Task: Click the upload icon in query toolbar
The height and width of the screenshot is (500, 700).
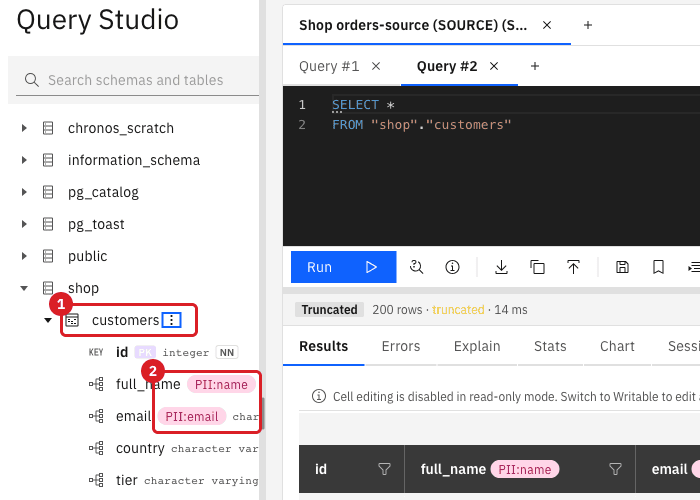Action: (x=573, y=267)
